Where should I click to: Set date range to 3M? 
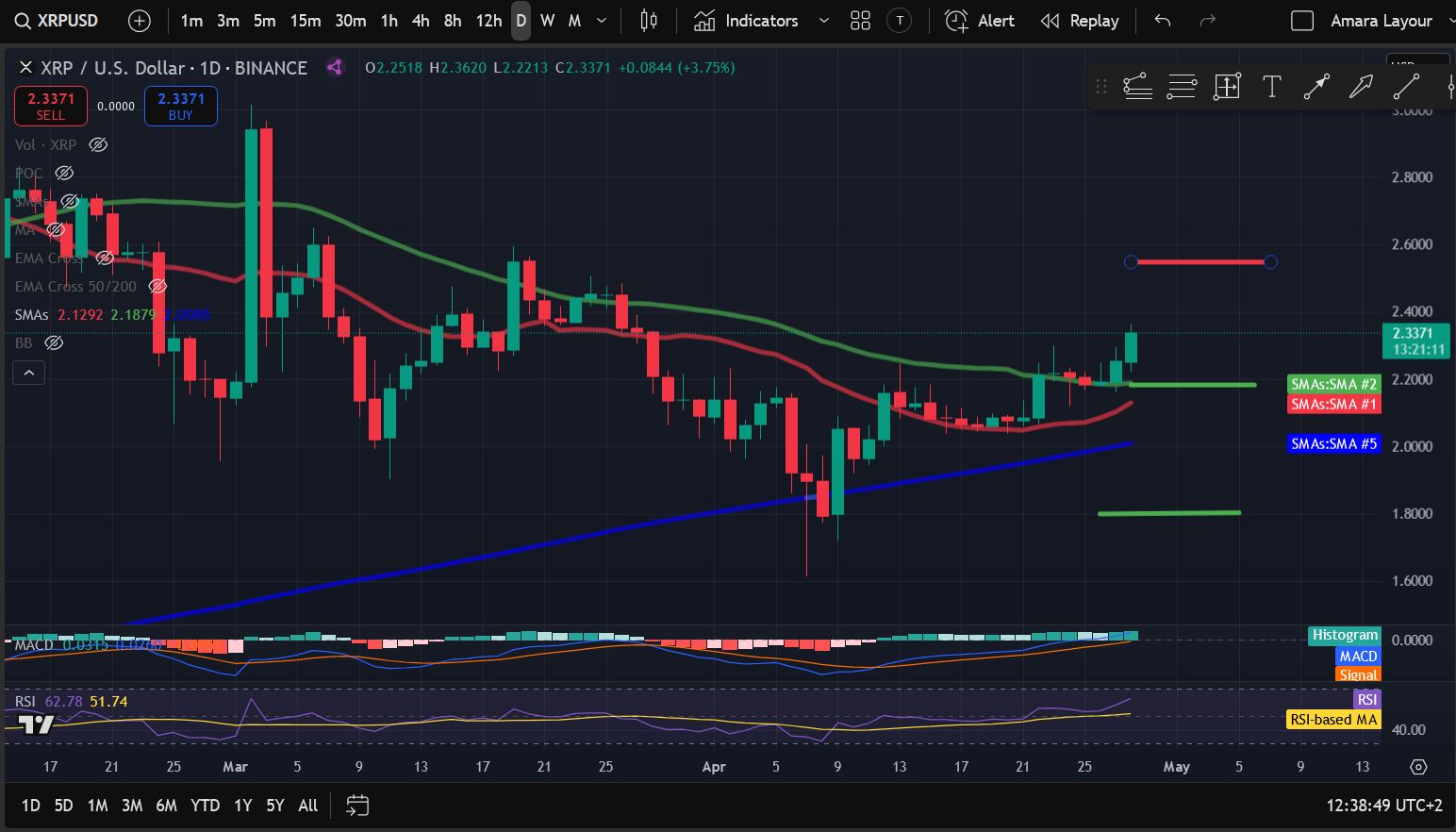(x=132, y=806)
